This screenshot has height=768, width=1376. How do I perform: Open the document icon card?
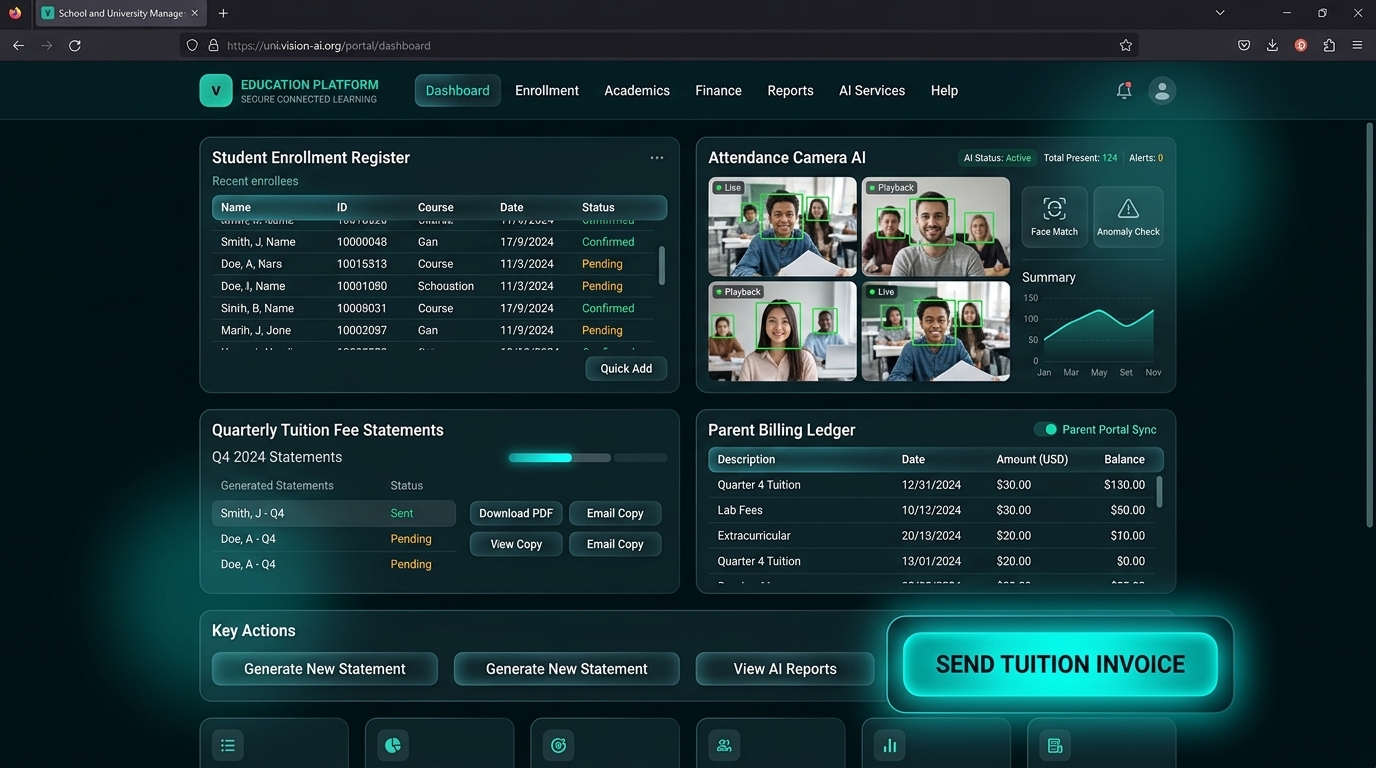click(1054, 745)
